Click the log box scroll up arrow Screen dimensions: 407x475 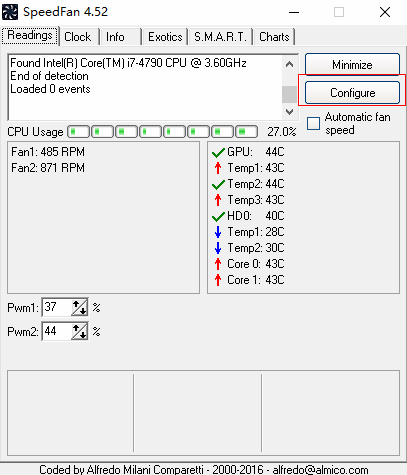click(x=289, y=64)
